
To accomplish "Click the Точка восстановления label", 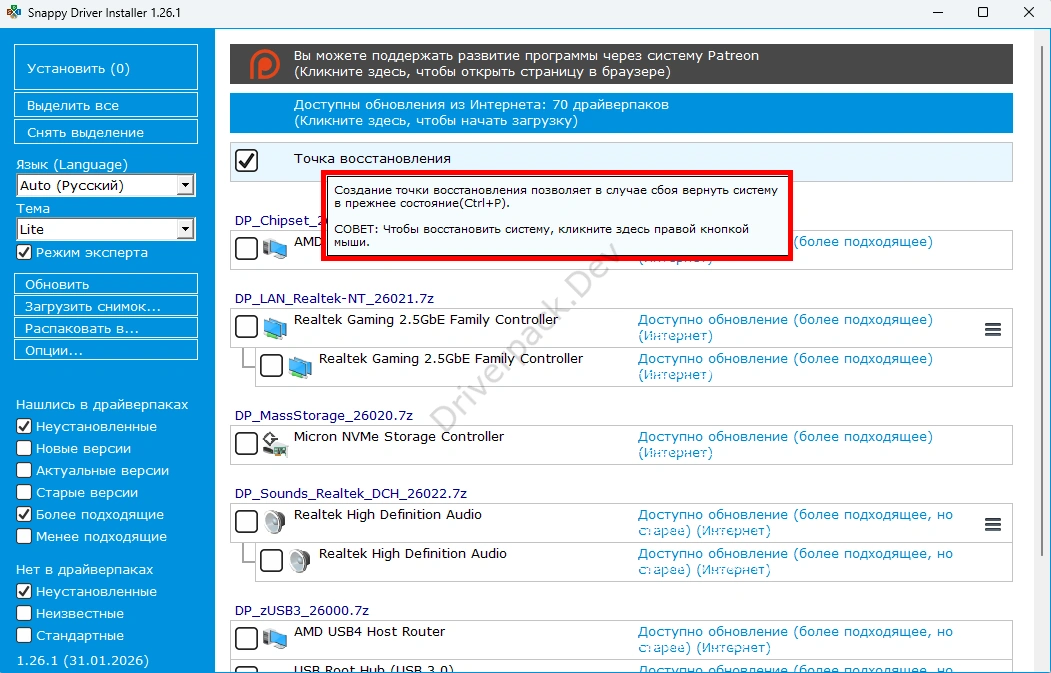I will click(x=372, y=159).
